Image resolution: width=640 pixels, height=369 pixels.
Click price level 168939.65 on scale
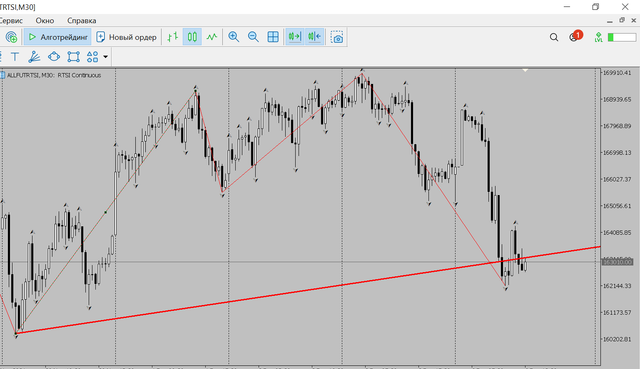[617, 100]
